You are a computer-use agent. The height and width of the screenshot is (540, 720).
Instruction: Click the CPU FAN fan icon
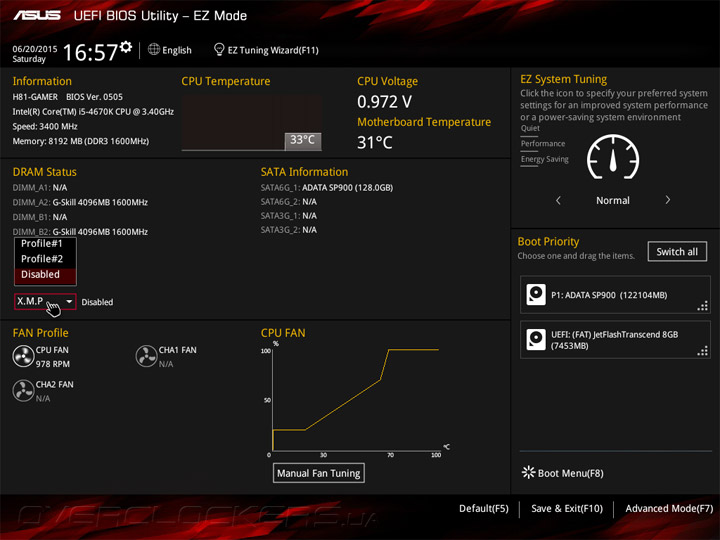[23, 357]
